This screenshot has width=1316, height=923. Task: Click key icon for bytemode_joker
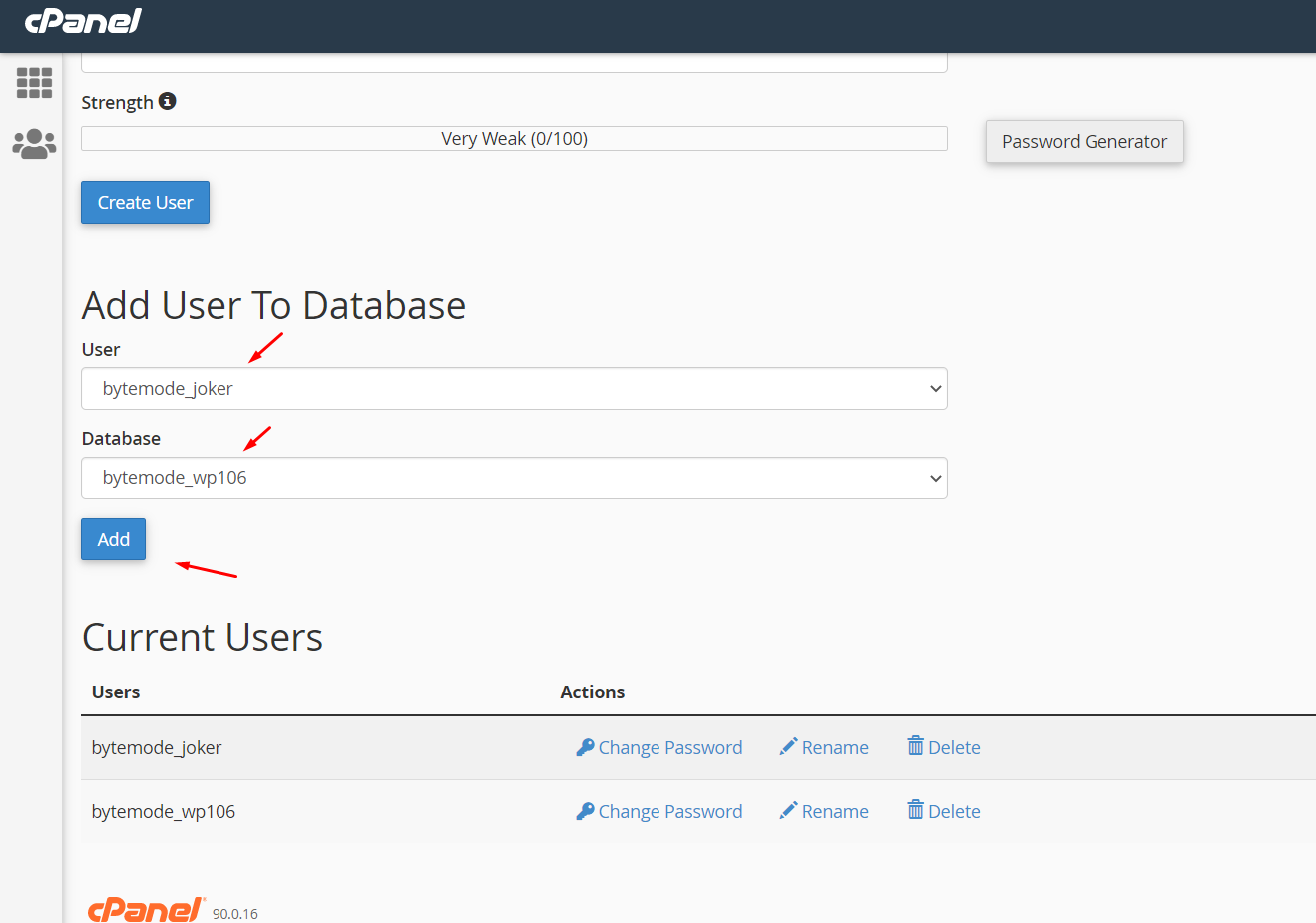click(x=585, y=747)
